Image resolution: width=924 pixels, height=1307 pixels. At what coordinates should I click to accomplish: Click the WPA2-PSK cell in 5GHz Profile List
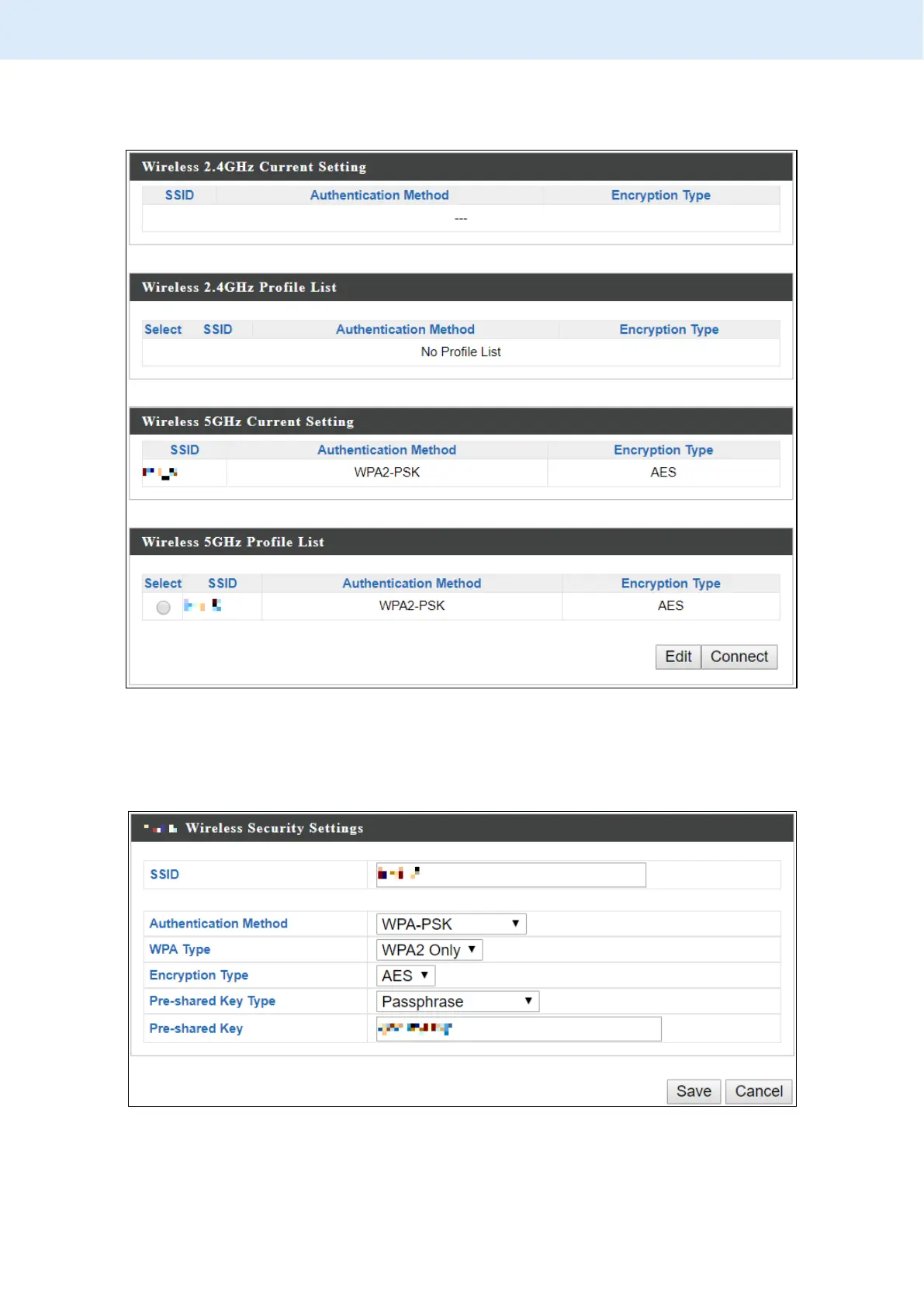pyautogui.click(x=412, y=605)
